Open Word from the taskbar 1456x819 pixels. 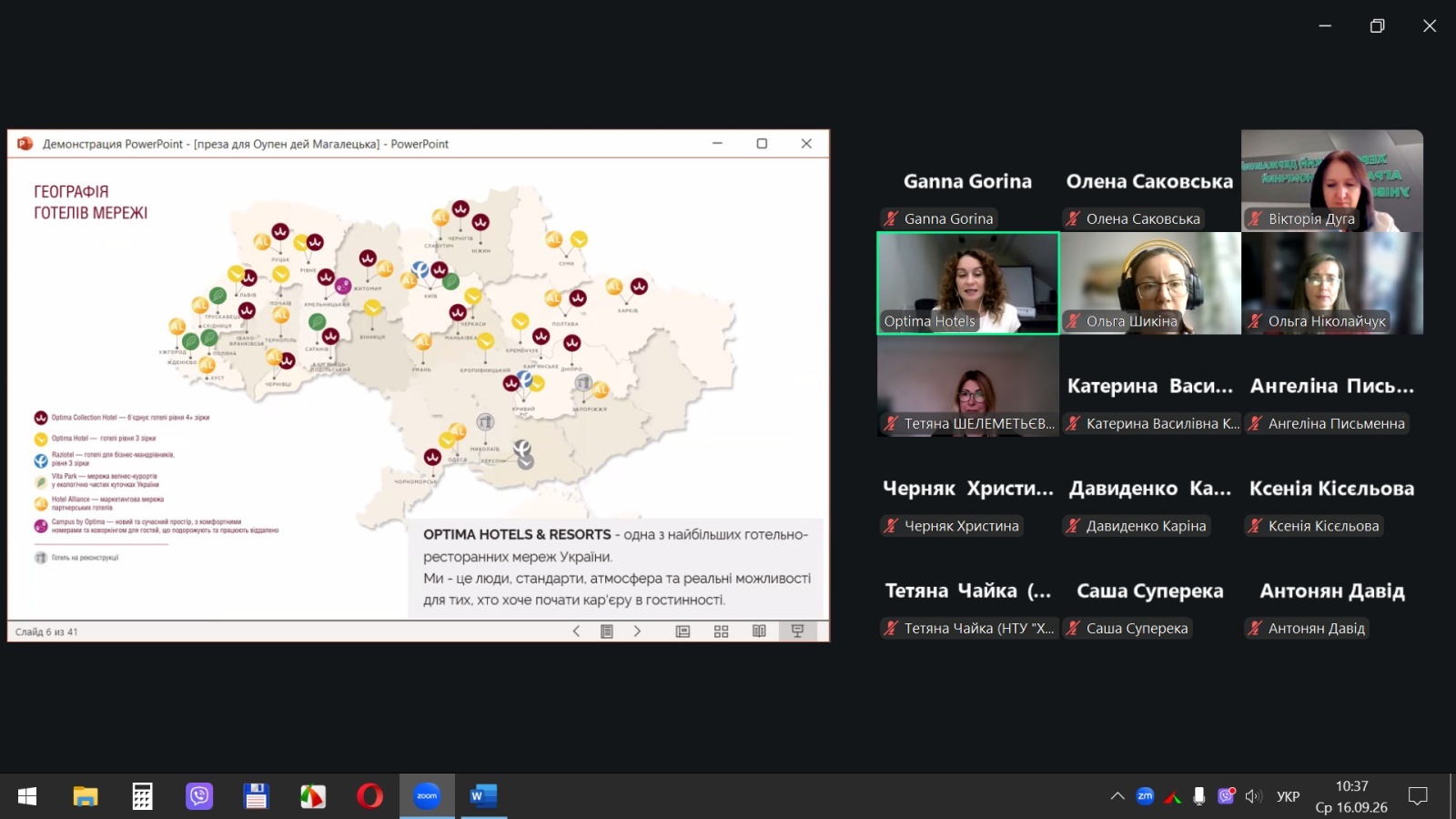click(483, 796)
